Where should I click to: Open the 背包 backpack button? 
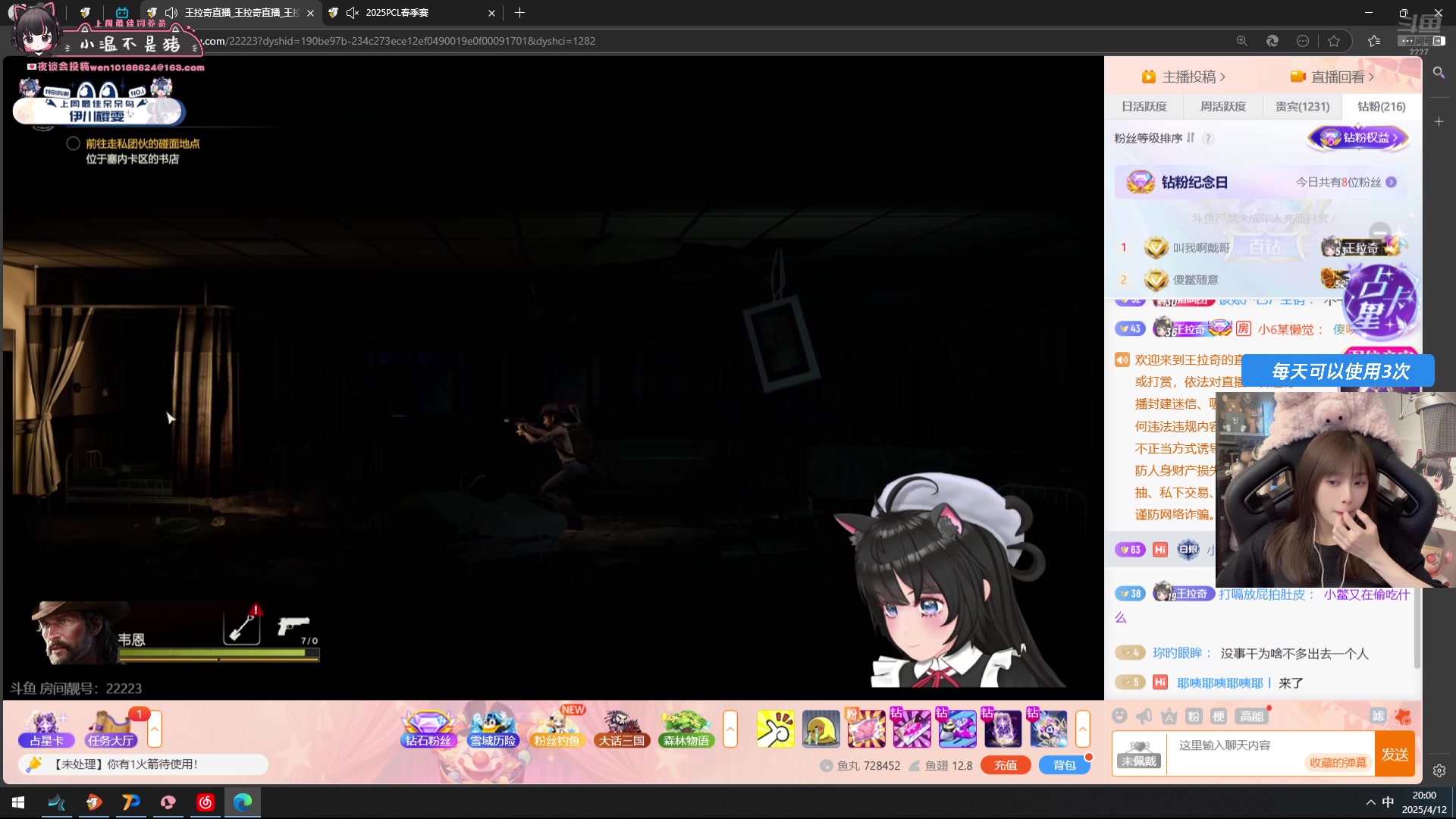click(x=1065, y=765)
